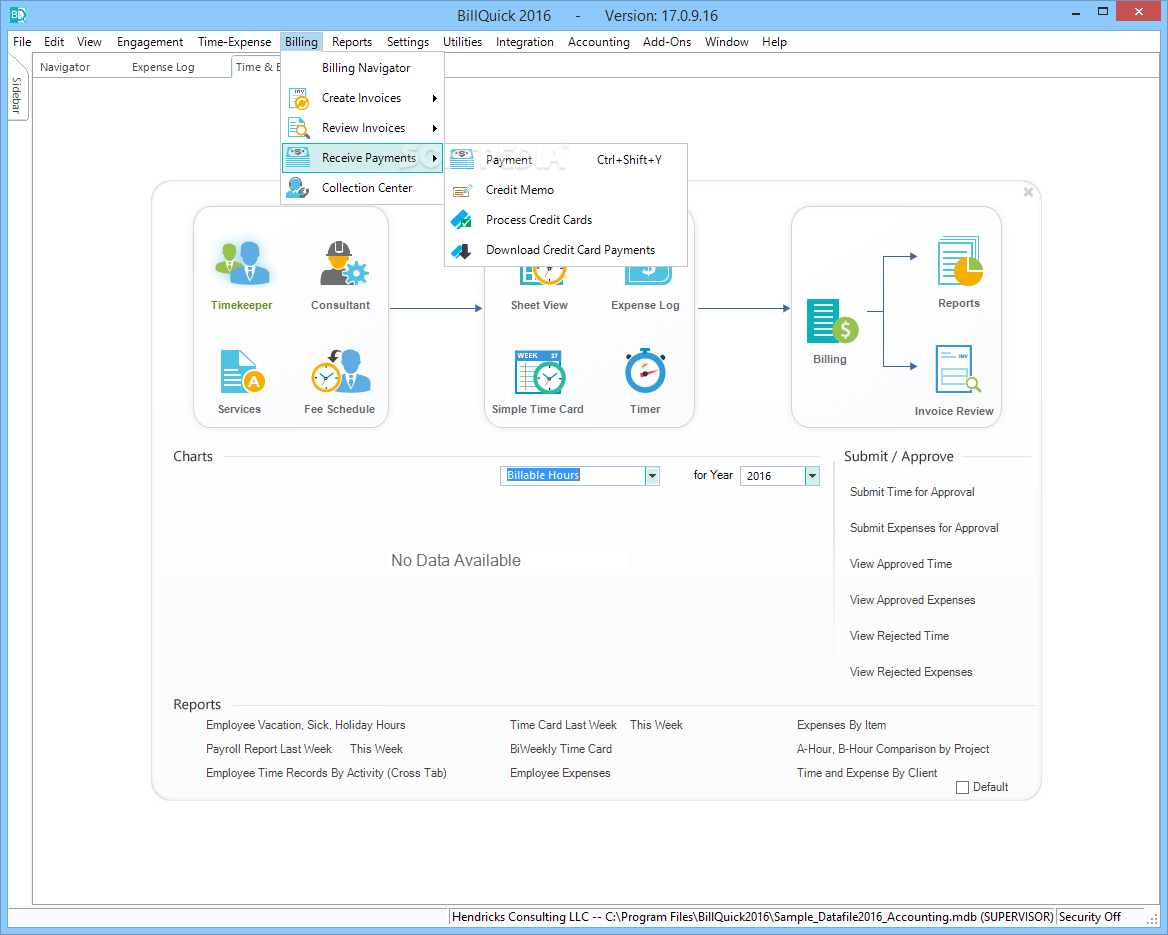
Task: Open the Utilities menu
Action: (463, 42)
